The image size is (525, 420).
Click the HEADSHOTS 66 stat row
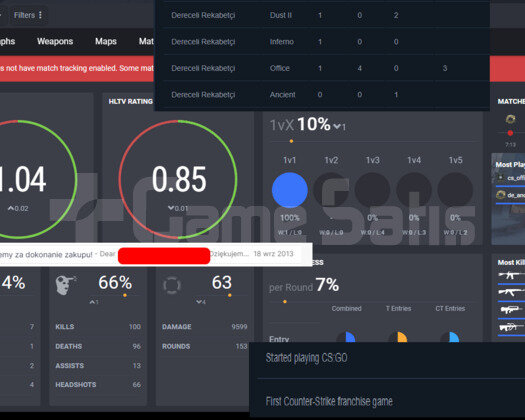tap(98, 384)
